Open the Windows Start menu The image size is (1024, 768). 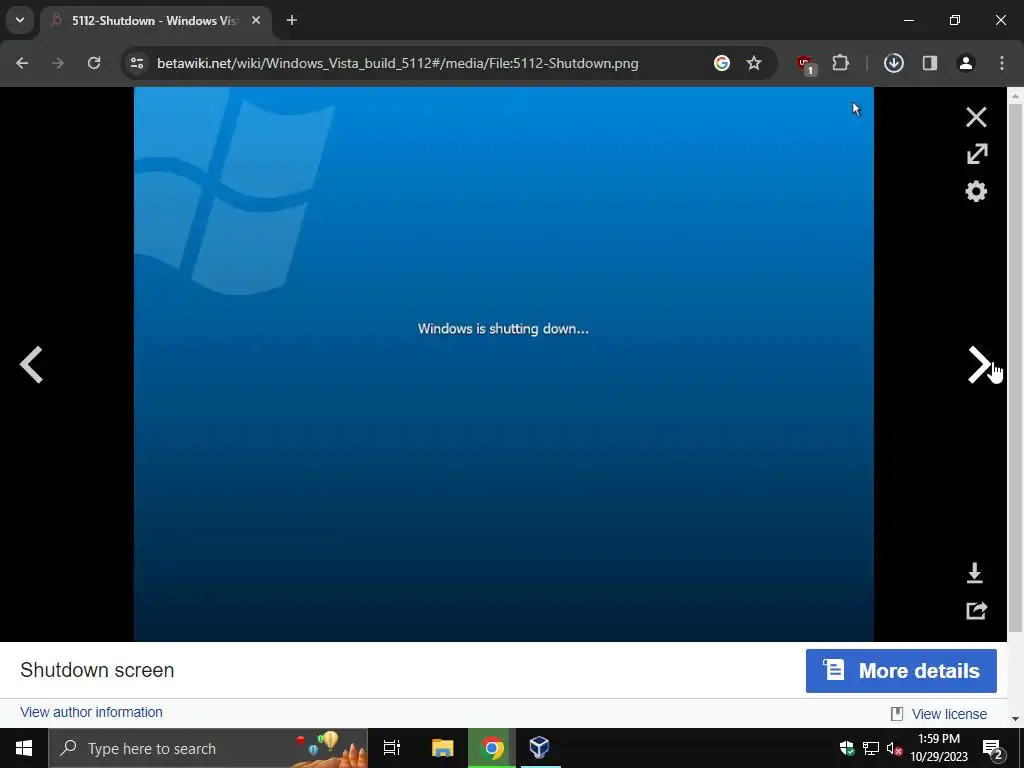24,748
